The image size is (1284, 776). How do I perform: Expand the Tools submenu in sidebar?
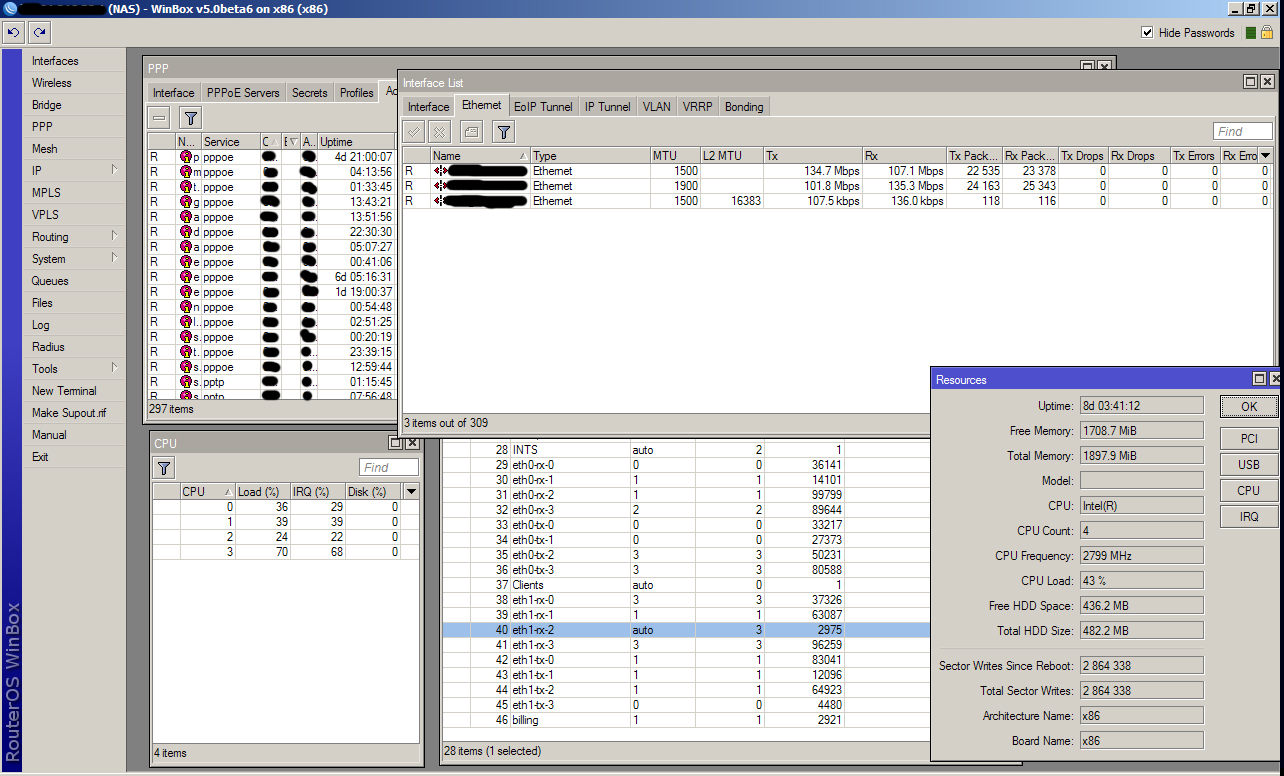115,369
